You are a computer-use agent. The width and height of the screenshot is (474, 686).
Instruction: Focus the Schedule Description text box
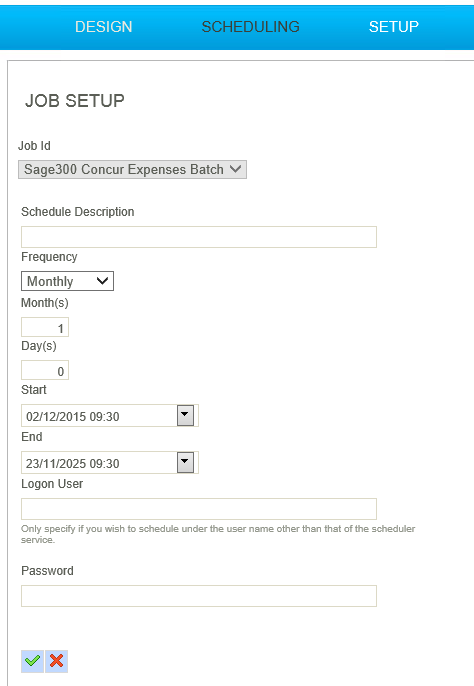click(x=199, y=237)
